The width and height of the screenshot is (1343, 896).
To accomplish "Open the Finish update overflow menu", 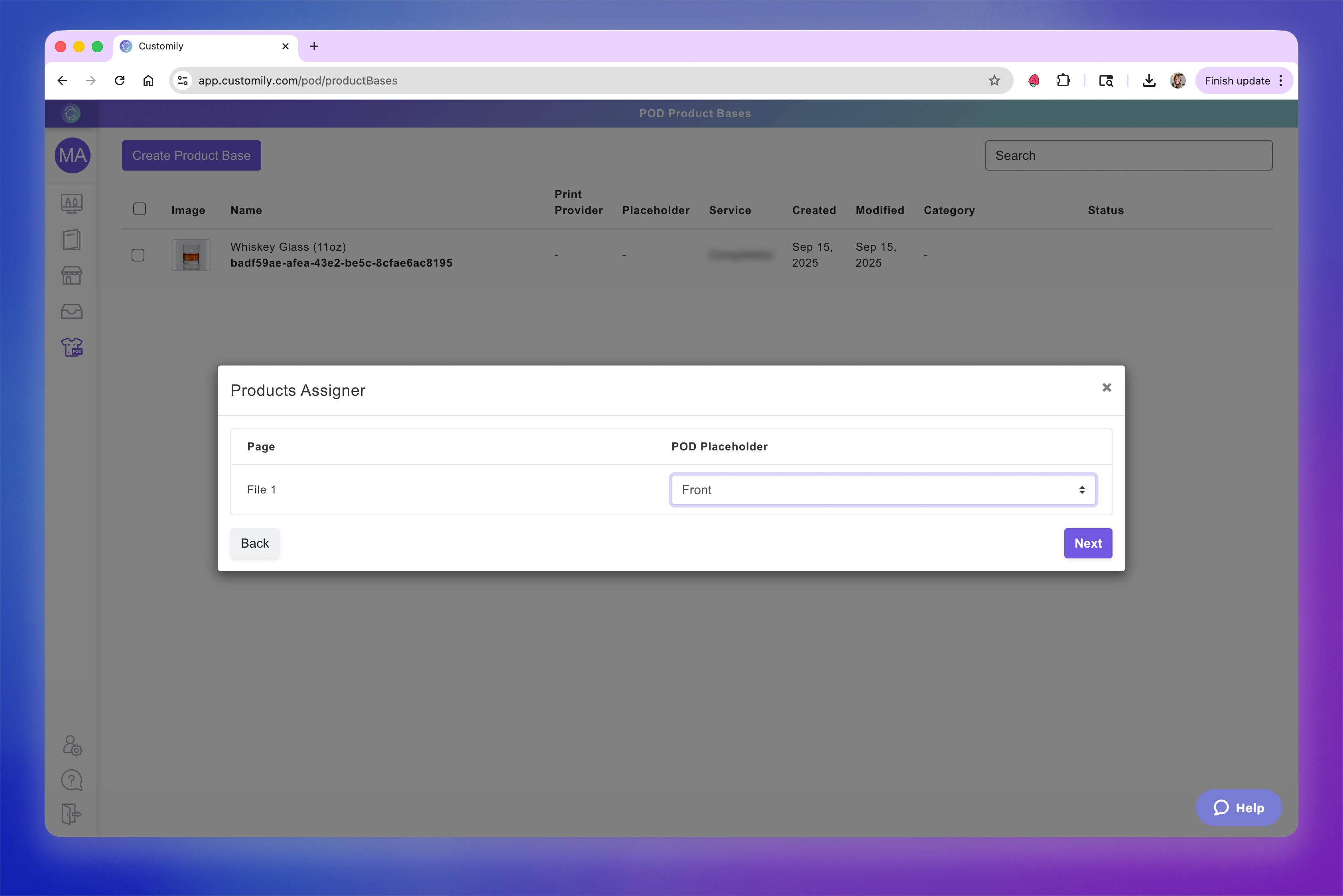I will (x=1281, y=80).
